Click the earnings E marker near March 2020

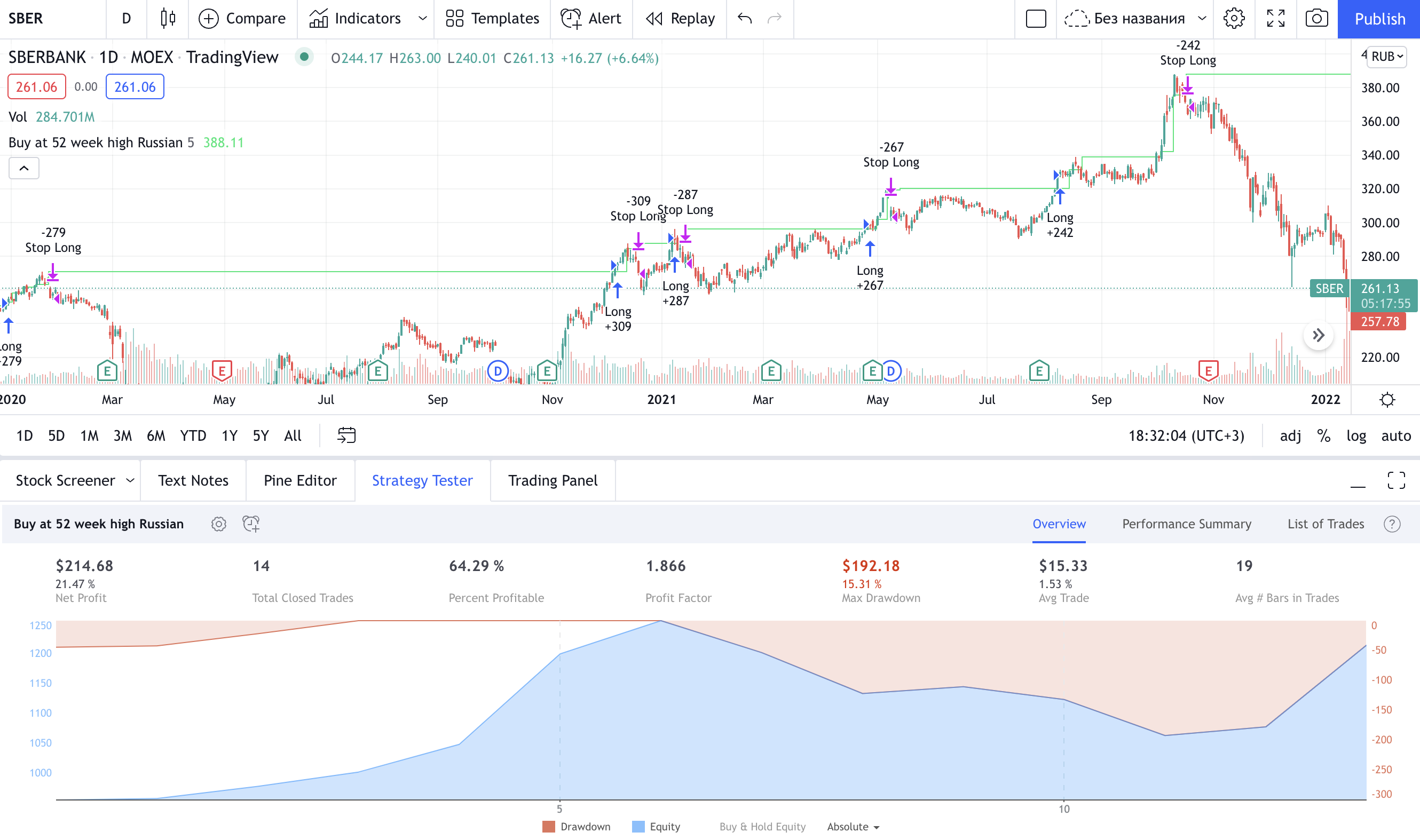pos(107,371)
